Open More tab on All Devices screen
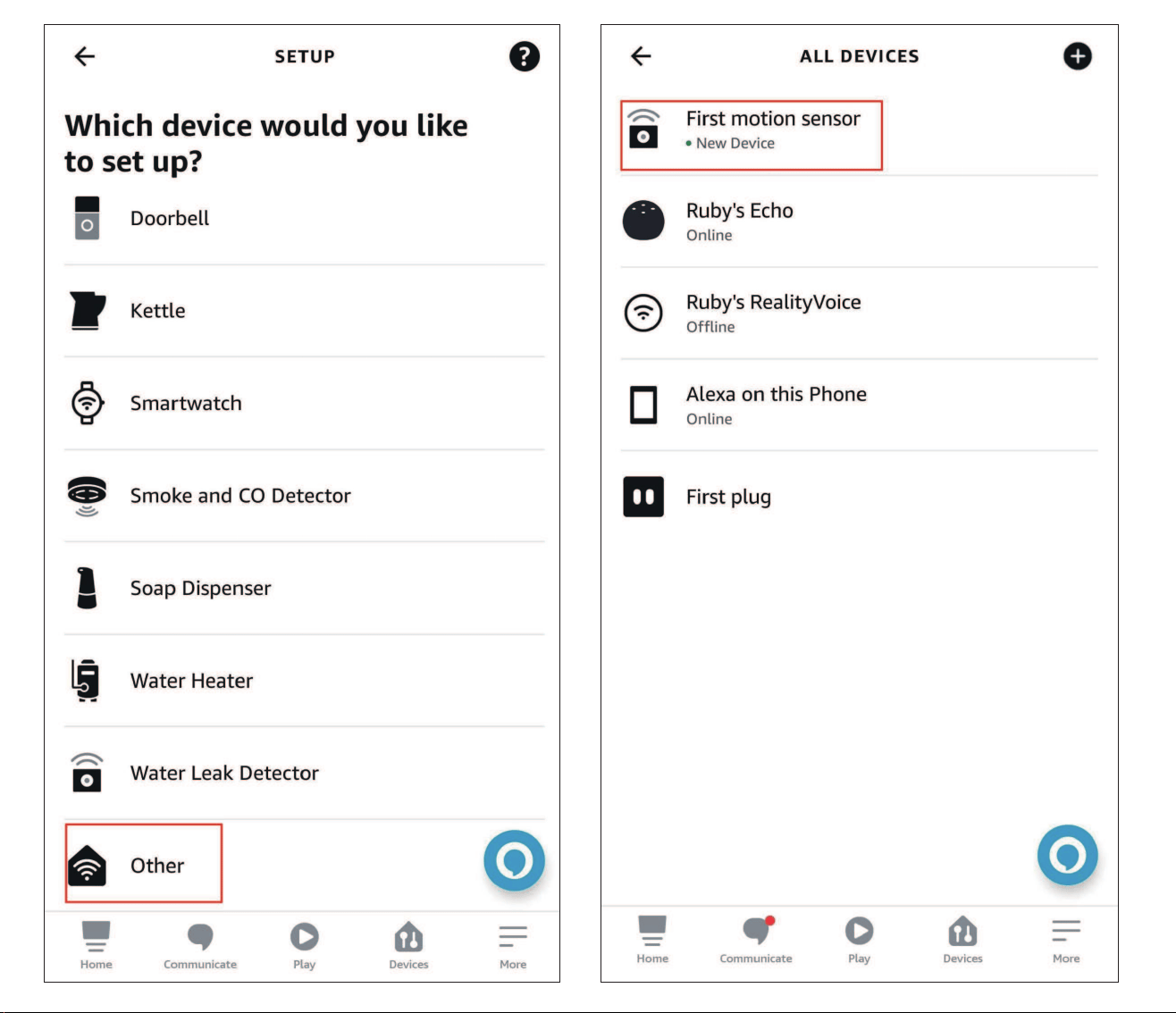1176x1013 pixels. tap(1066, 940)
